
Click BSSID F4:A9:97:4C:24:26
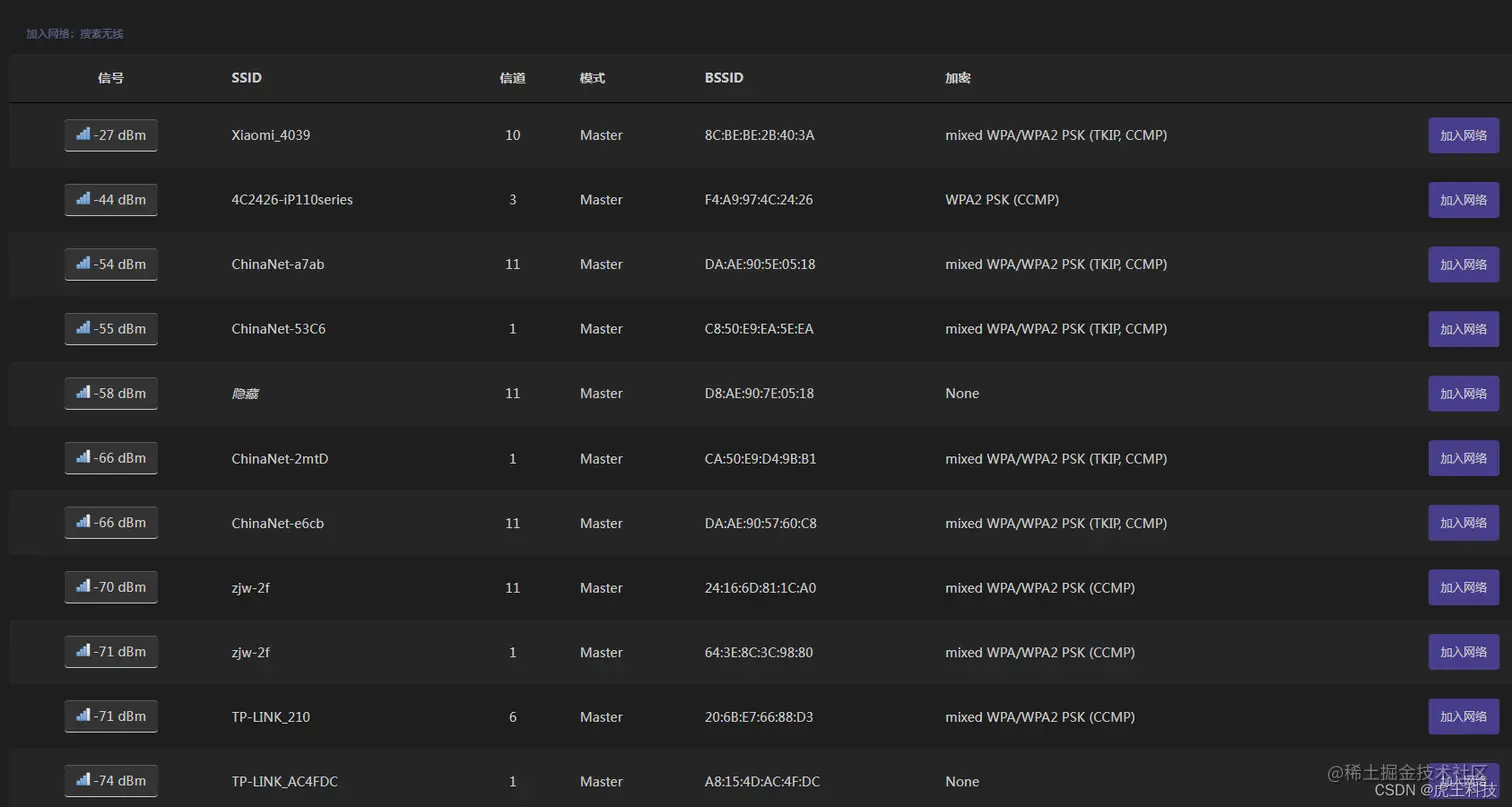pyautogui.click(x=758, y=200)
